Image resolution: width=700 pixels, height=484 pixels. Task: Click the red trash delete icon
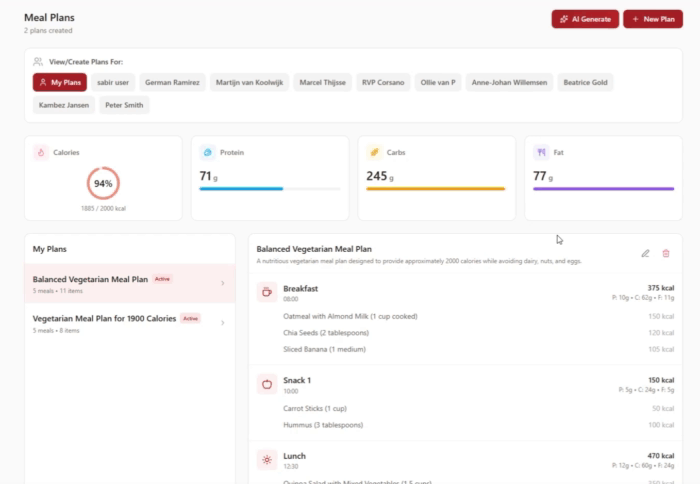[x=666, y=254]
